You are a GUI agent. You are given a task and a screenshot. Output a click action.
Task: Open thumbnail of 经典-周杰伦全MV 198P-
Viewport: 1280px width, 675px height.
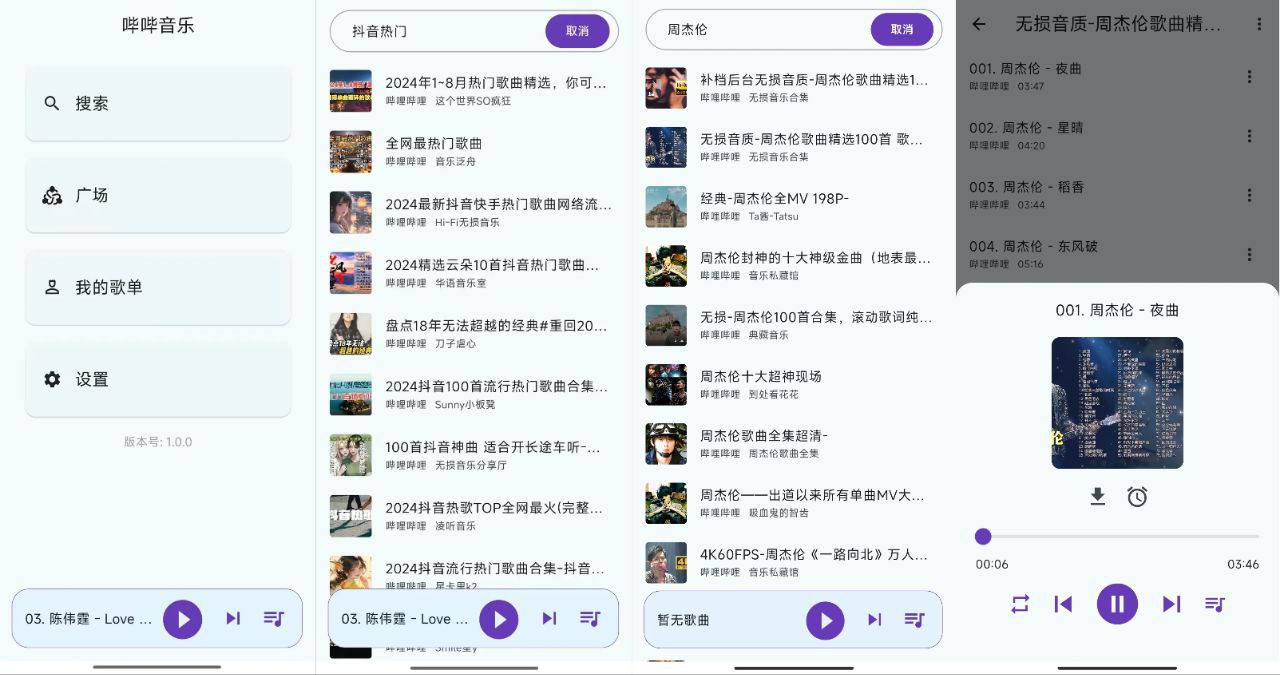[x=666, y=206]
